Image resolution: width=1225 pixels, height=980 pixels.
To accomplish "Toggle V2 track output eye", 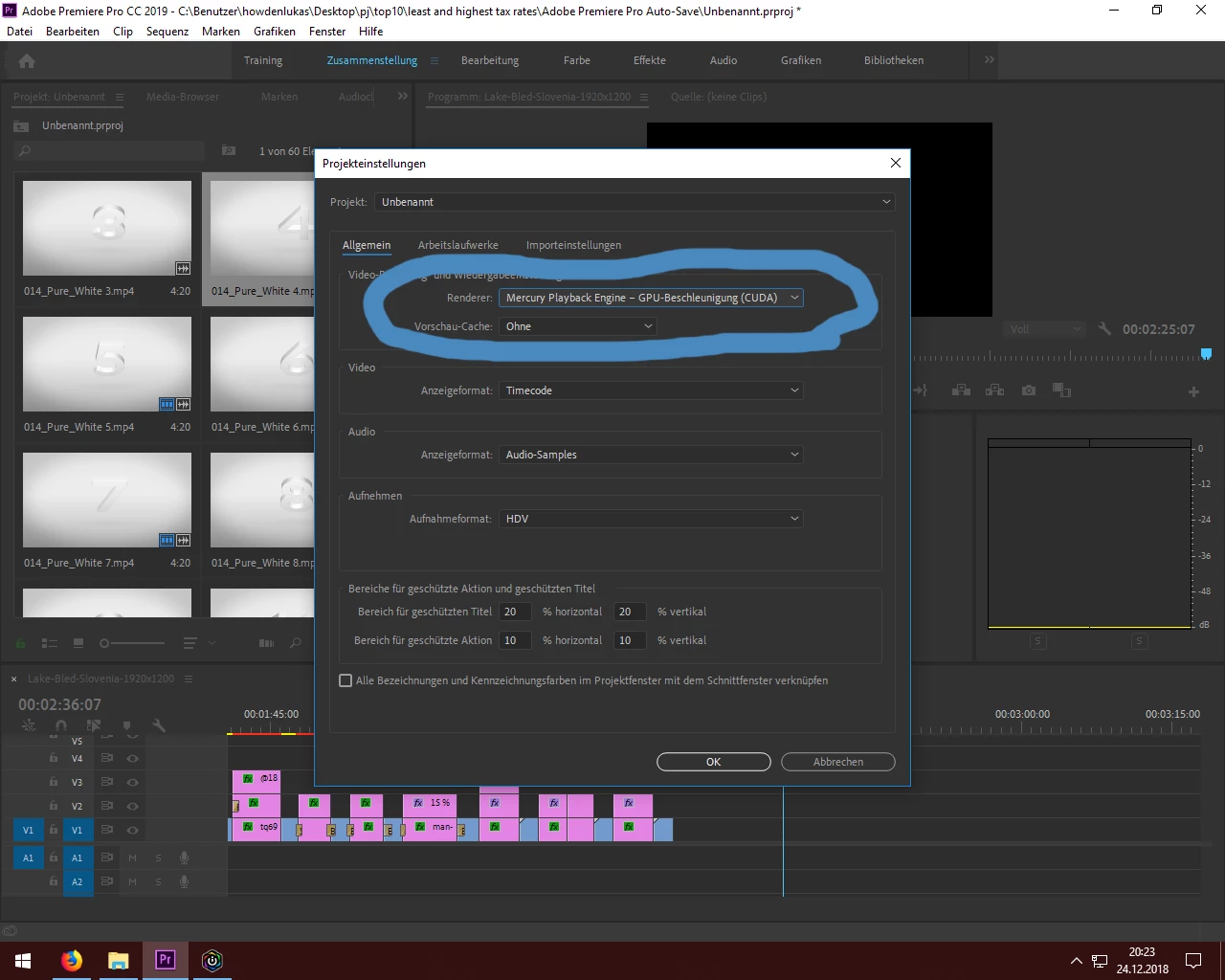I will pyautogui.click(x=133, y=806).
